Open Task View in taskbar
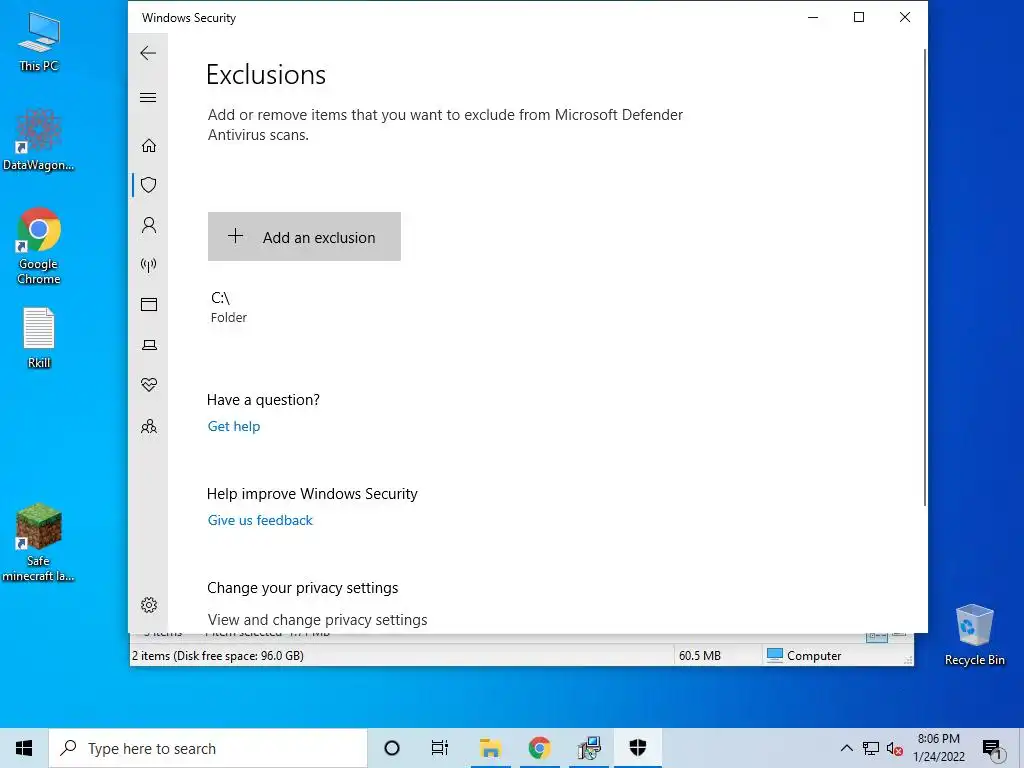Image resolution: width=1024 pixels, height=768 pixels. click(x=440, y=748)
